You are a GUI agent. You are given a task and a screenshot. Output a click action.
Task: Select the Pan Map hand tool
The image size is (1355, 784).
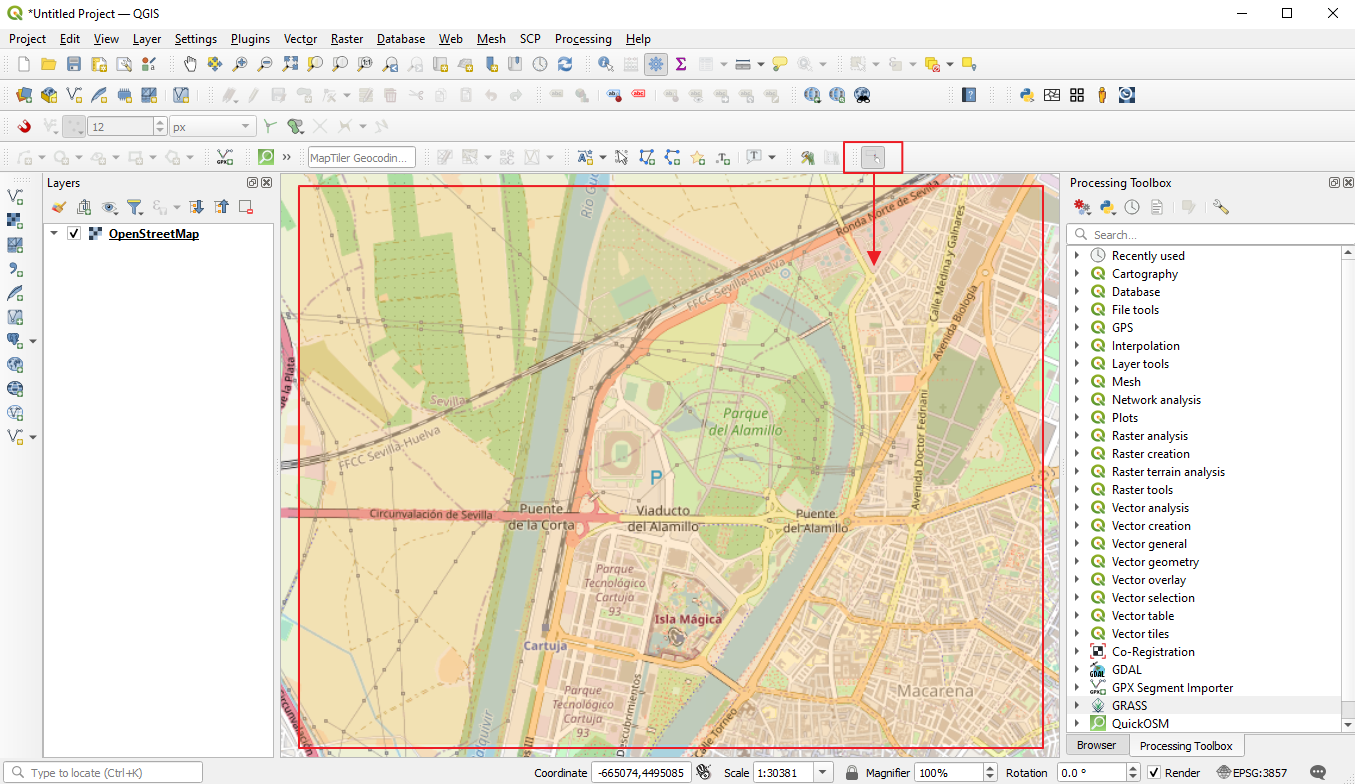[x=190, y=64]
